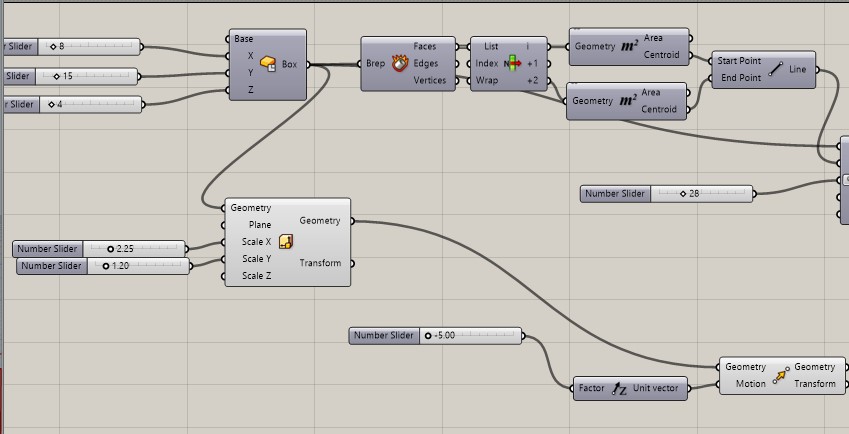The width and height of the screenshot is (849, 434).
Task: Click the m² icon of upper Area component
Action: click(x=629, y=47)
